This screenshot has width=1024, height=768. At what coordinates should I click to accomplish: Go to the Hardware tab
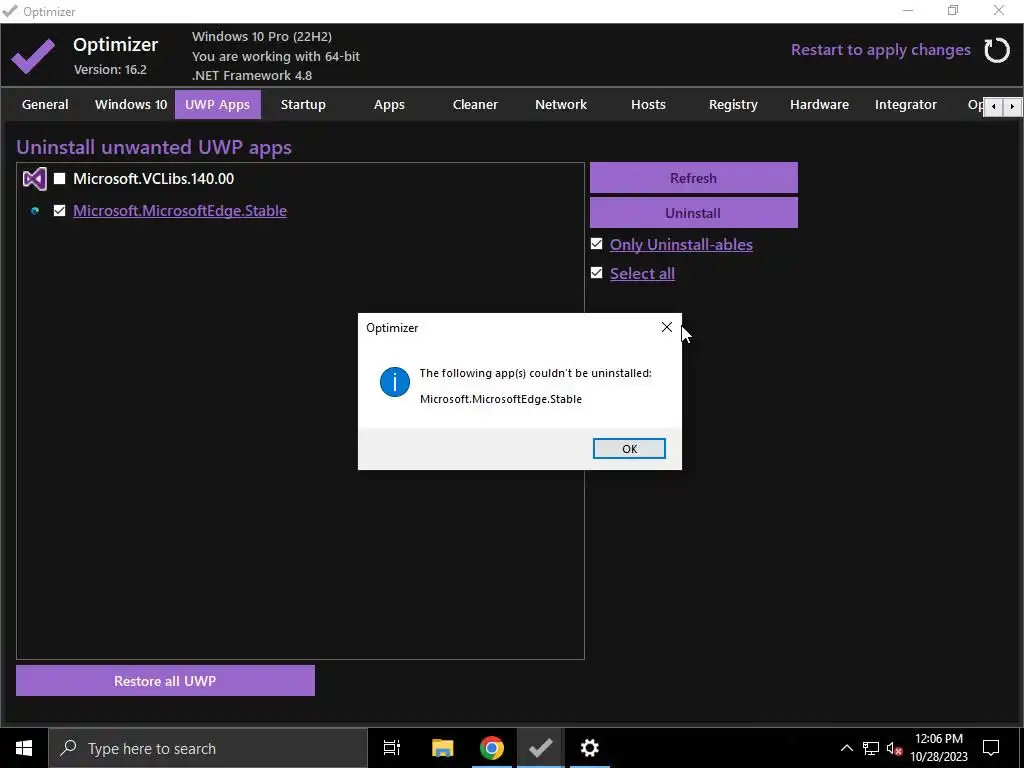tap(820, 104)
